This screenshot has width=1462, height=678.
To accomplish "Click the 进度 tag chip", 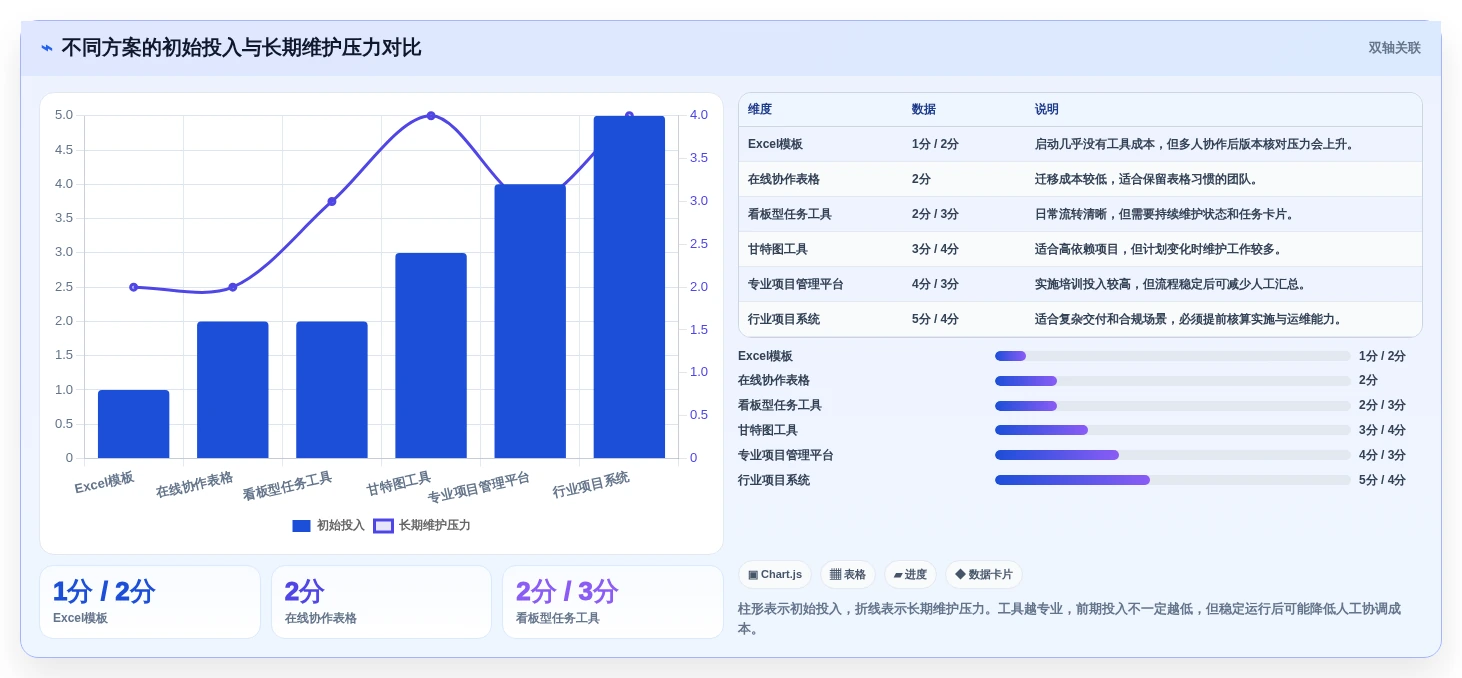I will click(x=910, y=575).
